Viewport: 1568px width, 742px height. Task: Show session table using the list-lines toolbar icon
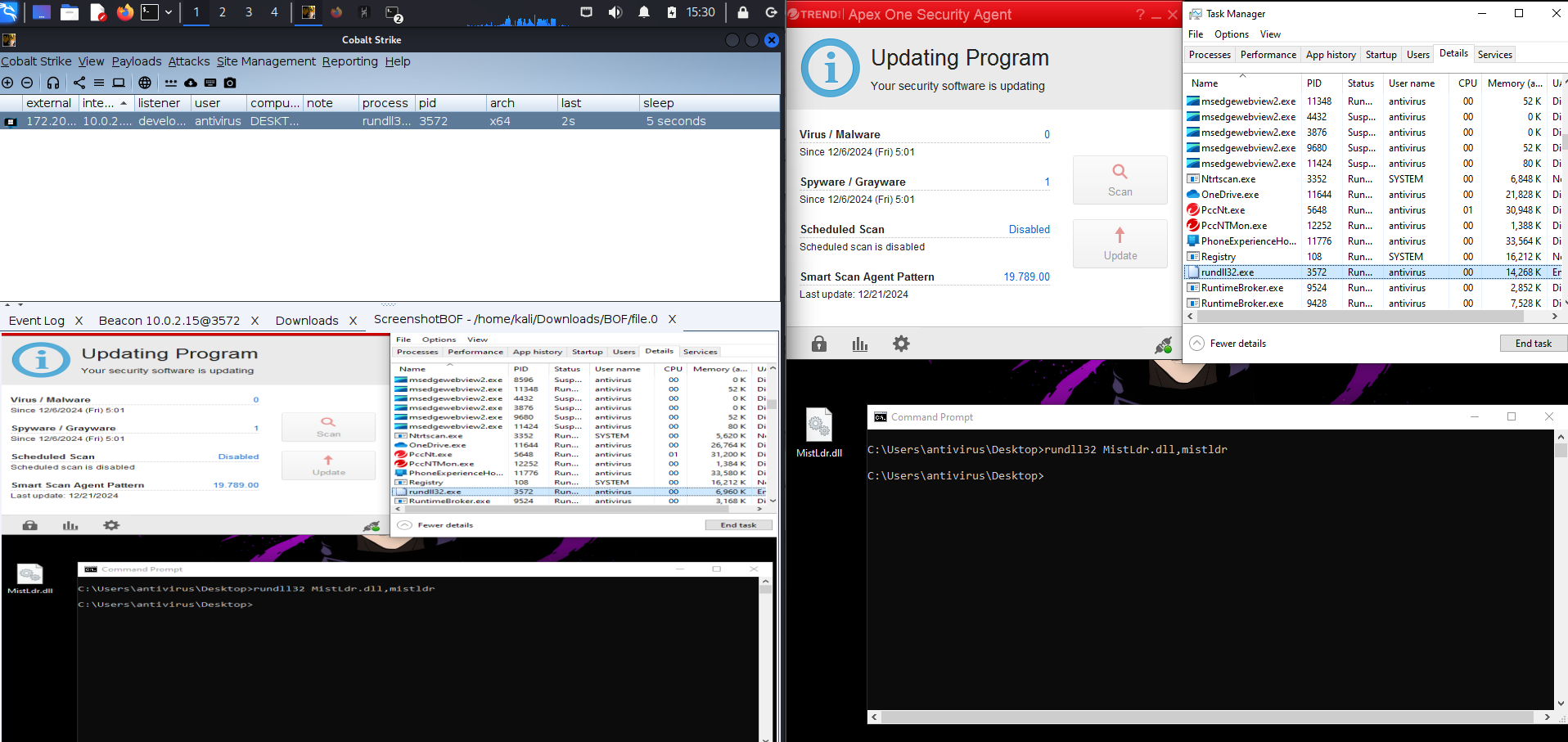(x=99, y=83)
